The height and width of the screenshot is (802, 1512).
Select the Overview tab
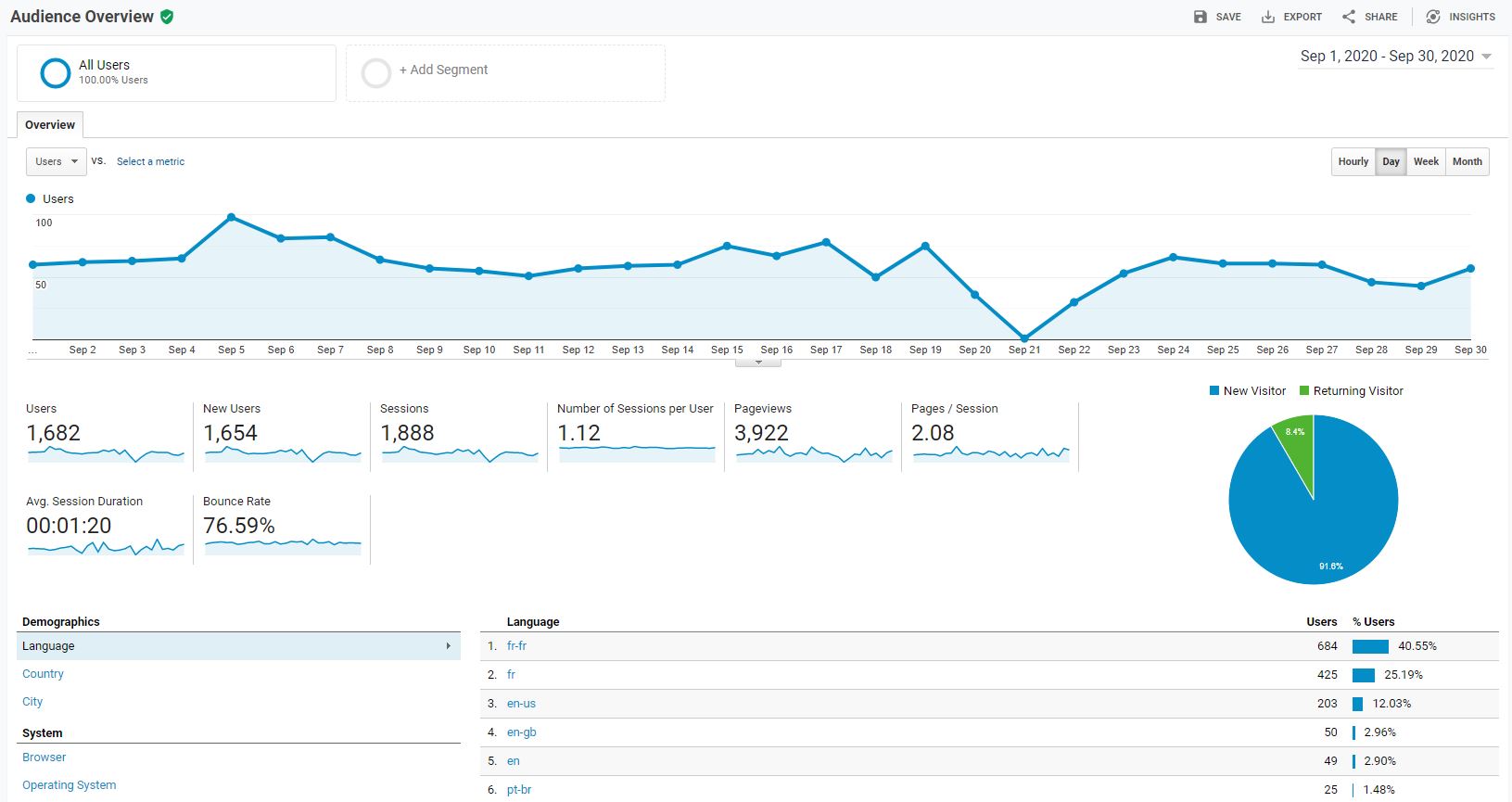click(50, 125)
